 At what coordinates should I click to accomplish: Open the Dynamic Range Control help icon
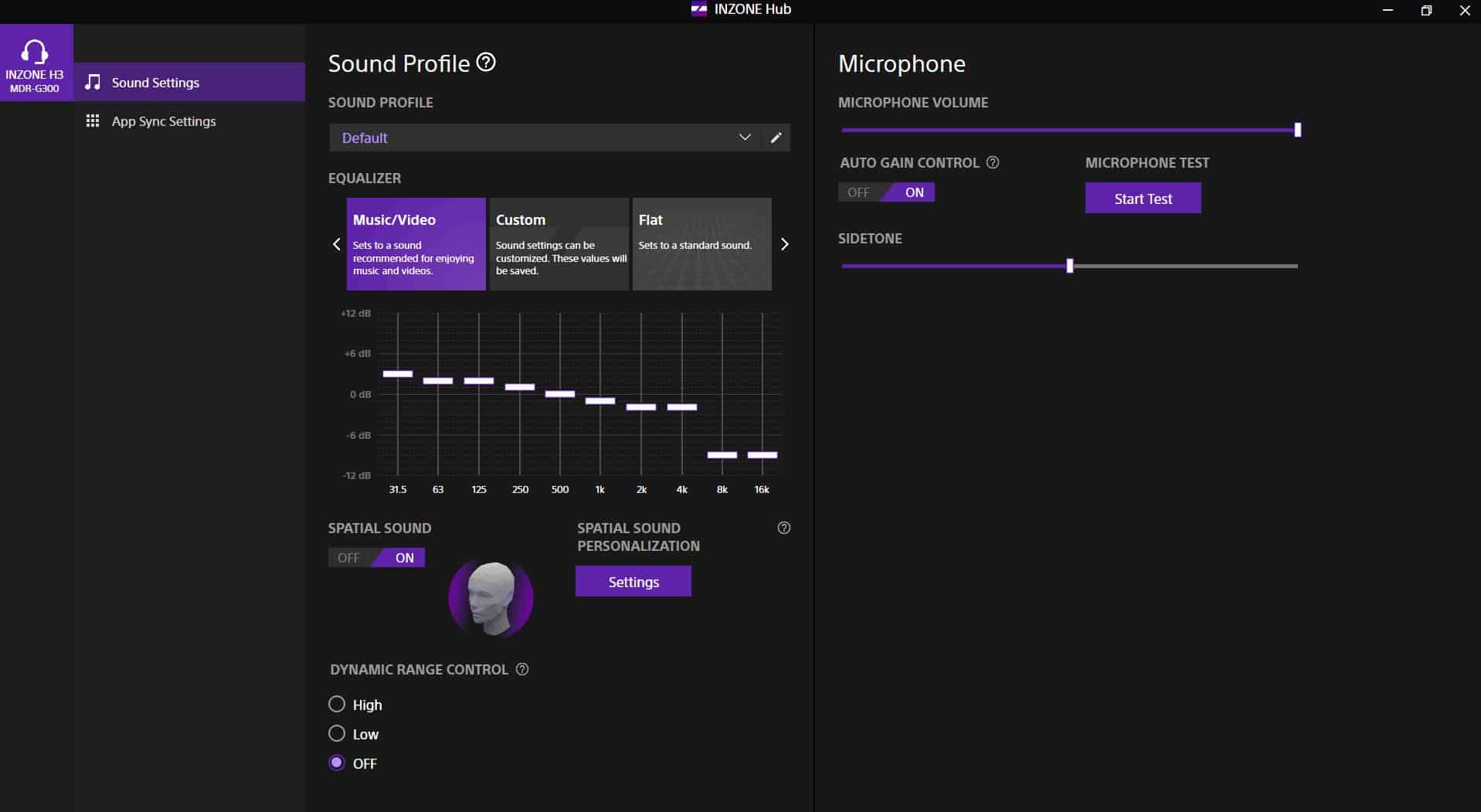coord(522,669)
